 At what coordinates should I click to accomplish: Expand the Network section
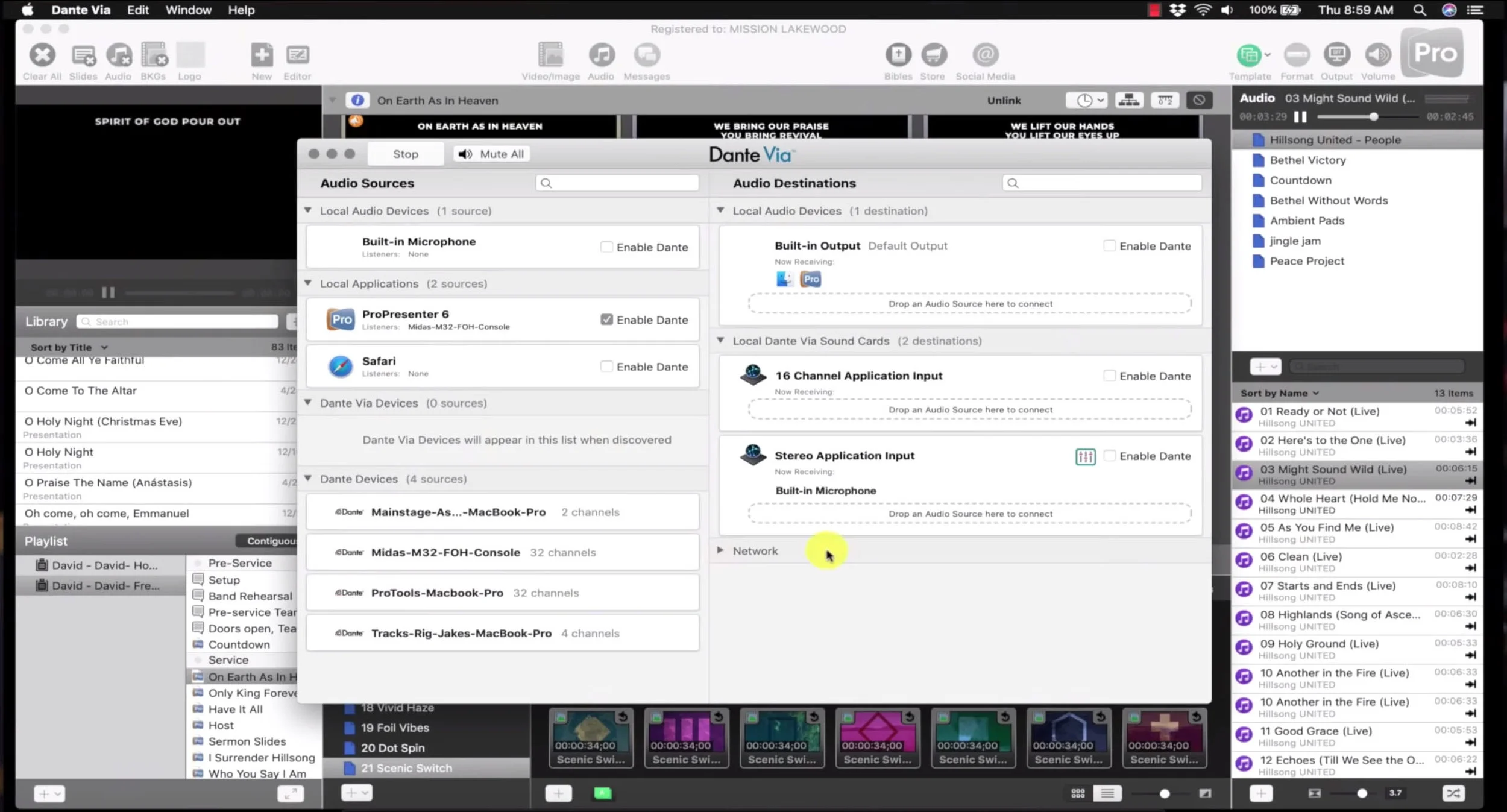tap(720, 550)
